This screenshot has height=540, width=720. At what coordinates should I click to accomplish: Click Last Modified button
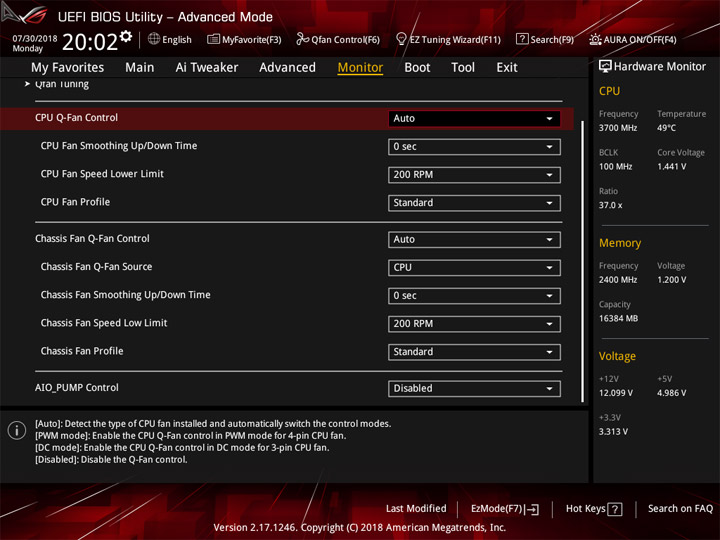[416, 508]
